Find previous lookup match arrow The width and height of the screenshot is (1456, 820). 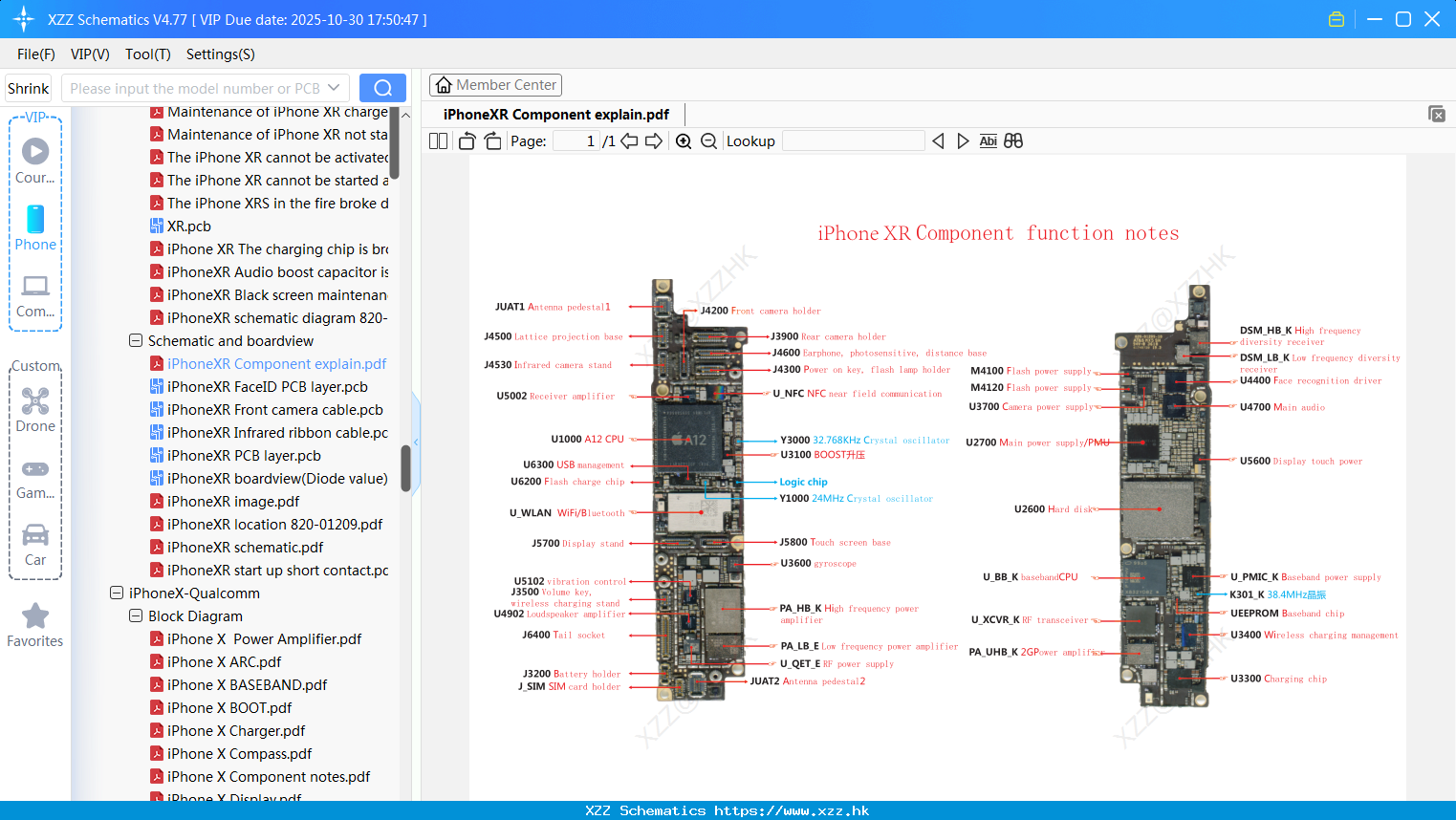click(938, 141)
